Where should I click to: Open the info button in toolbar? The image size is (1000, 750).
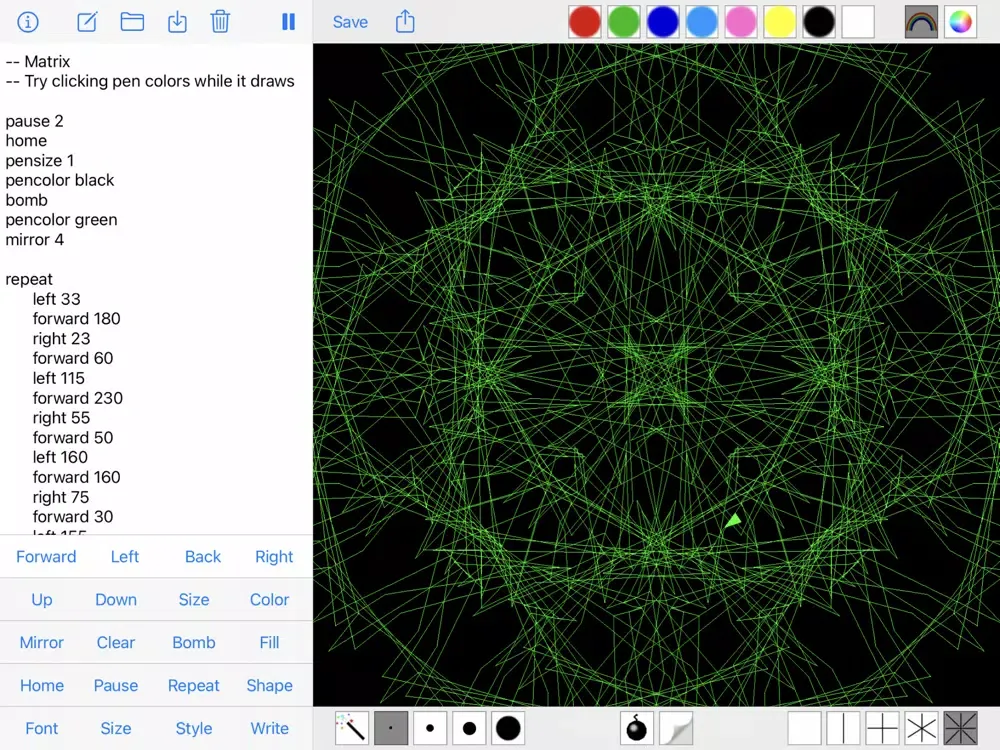pos(28,22)
